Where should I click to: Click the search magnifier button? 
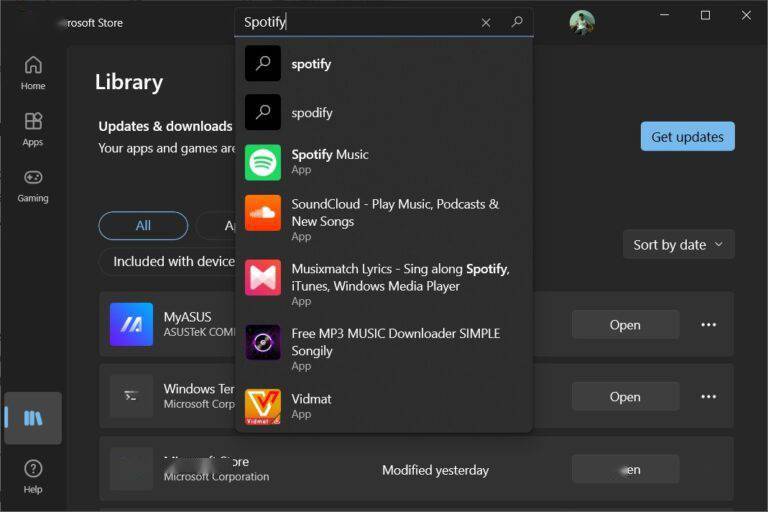517,22
